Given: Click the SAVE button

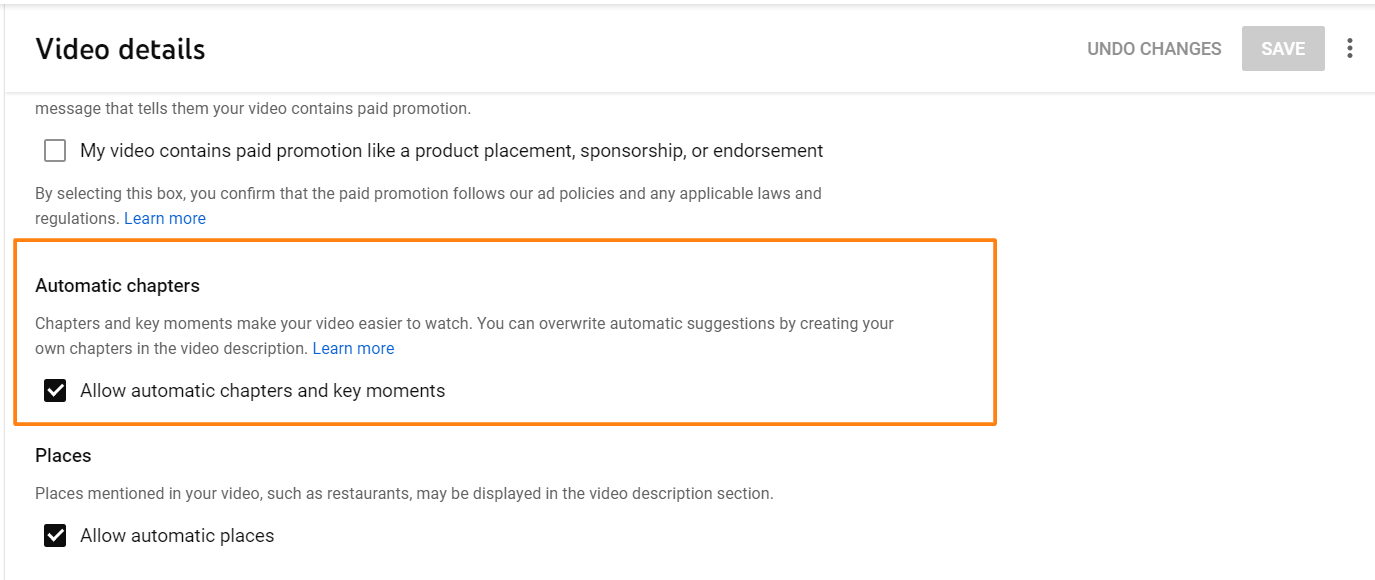Looking at the screenshot, I should tap(1283, 48).
